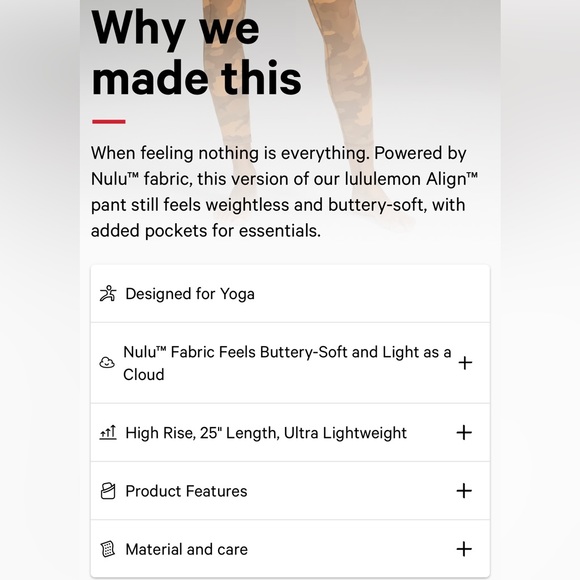Click the Material and care scroll icon
Image resolution: width=580 pixels, height=580 pixels.
[108, 549]
